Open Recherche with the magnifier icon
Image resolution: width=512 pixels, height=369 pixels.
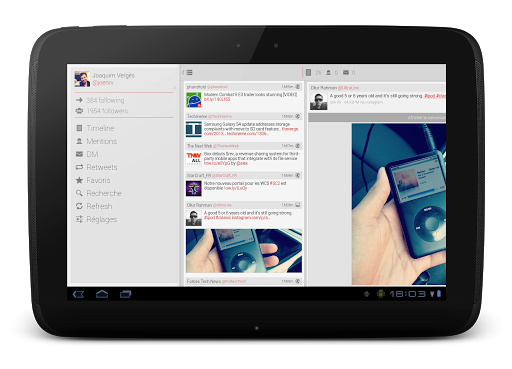79,193
